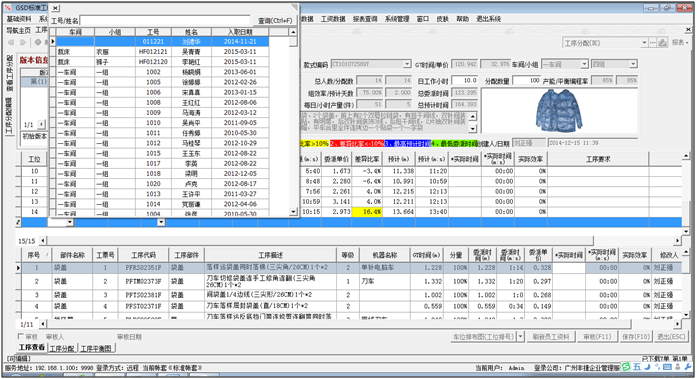The image size is (697, 379).
Task: Click the red legend swatch <-10%
Action: click(x=357, y=144)
